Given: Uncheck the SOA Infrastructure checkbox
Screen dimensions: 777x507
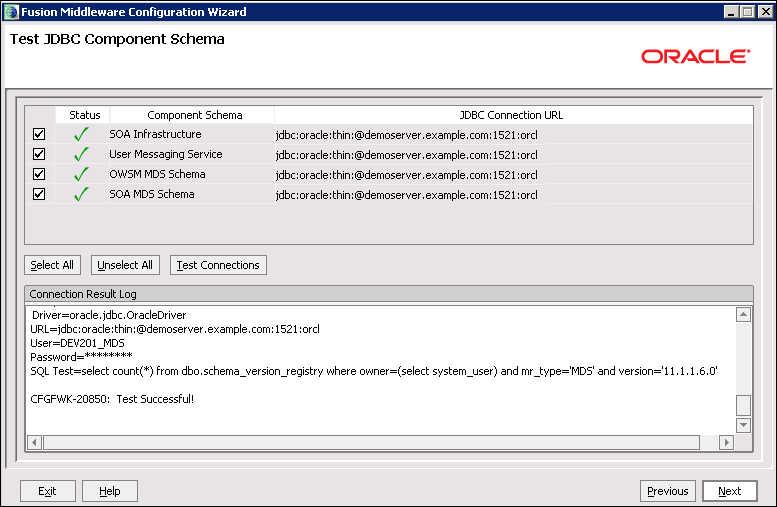Looking at the screenshot, I should click(39, 135).
